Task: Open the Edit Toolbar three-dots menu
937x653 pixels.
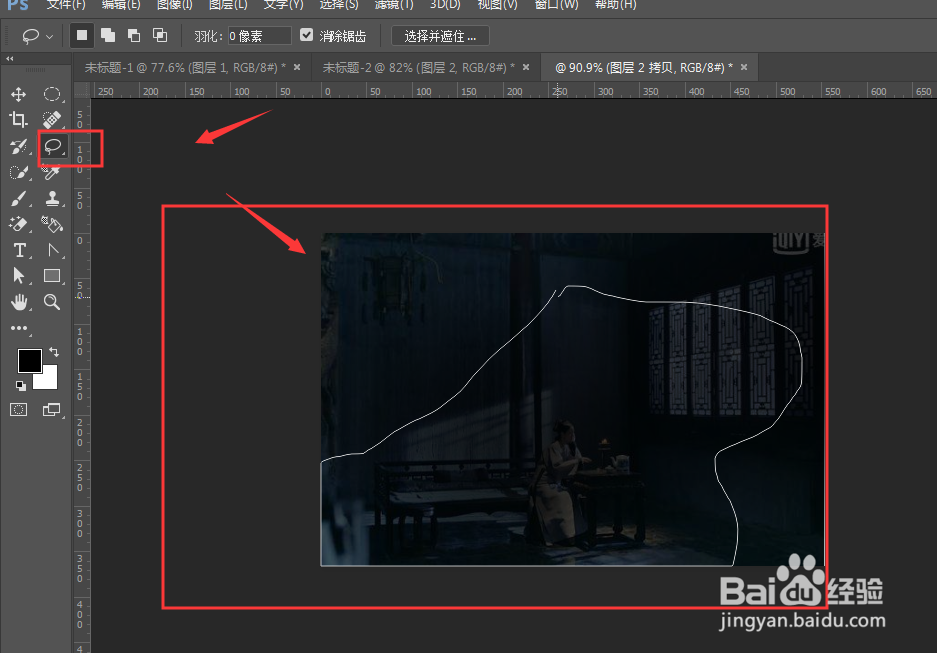Action: coord(19,328)
